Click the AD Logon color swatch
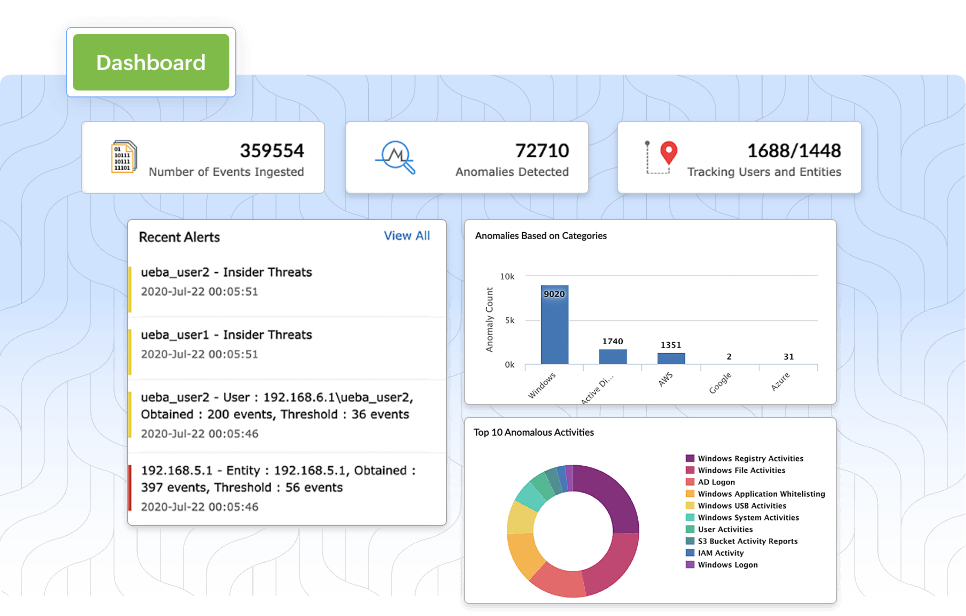This screenshot has width=966, height=616. coord(690,482)
